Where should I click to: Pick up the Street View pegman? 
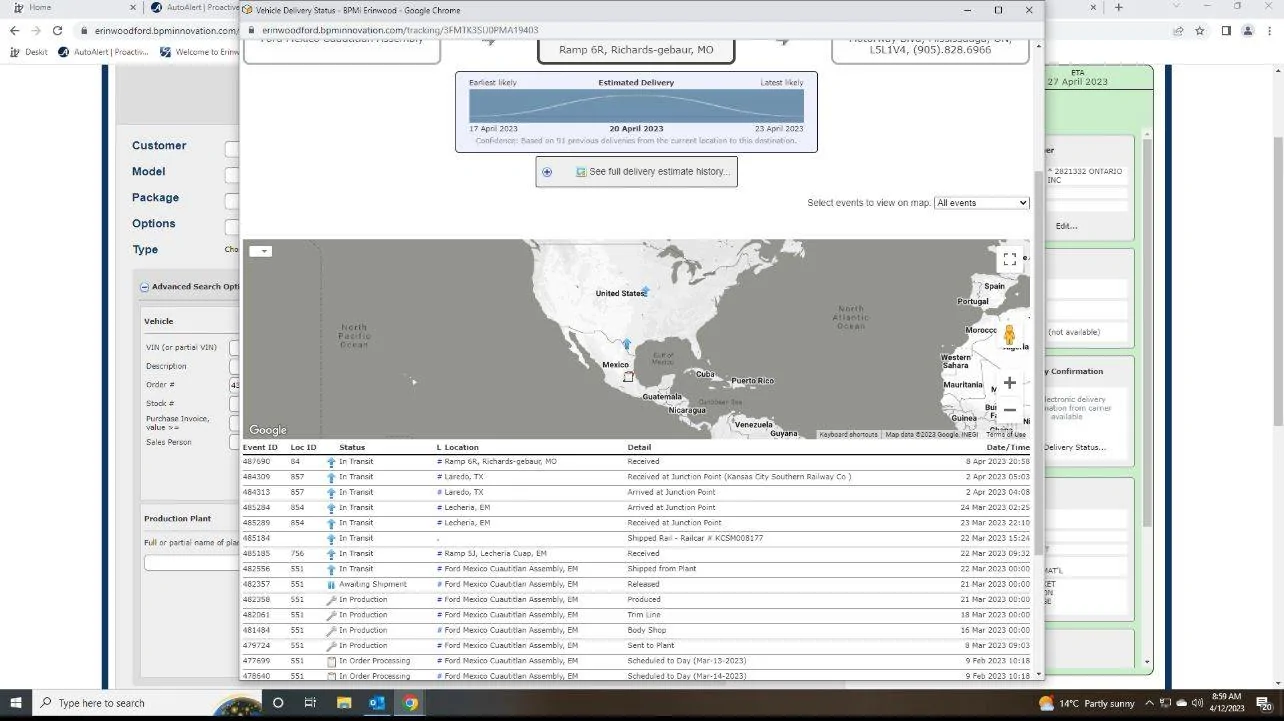pos(1009,336)
